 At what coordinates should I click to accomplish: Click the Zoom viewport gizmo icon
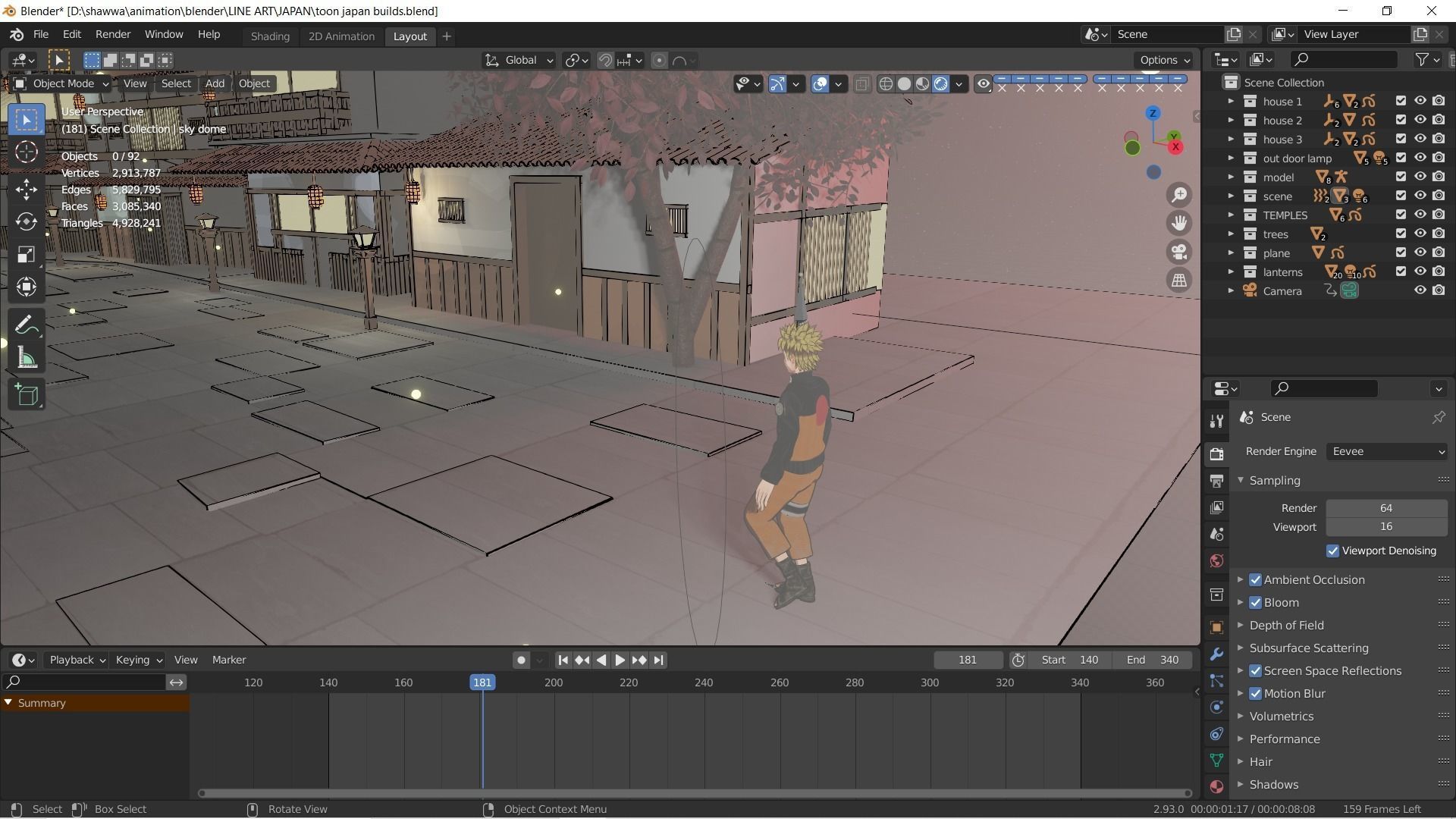coord(1179,195)
